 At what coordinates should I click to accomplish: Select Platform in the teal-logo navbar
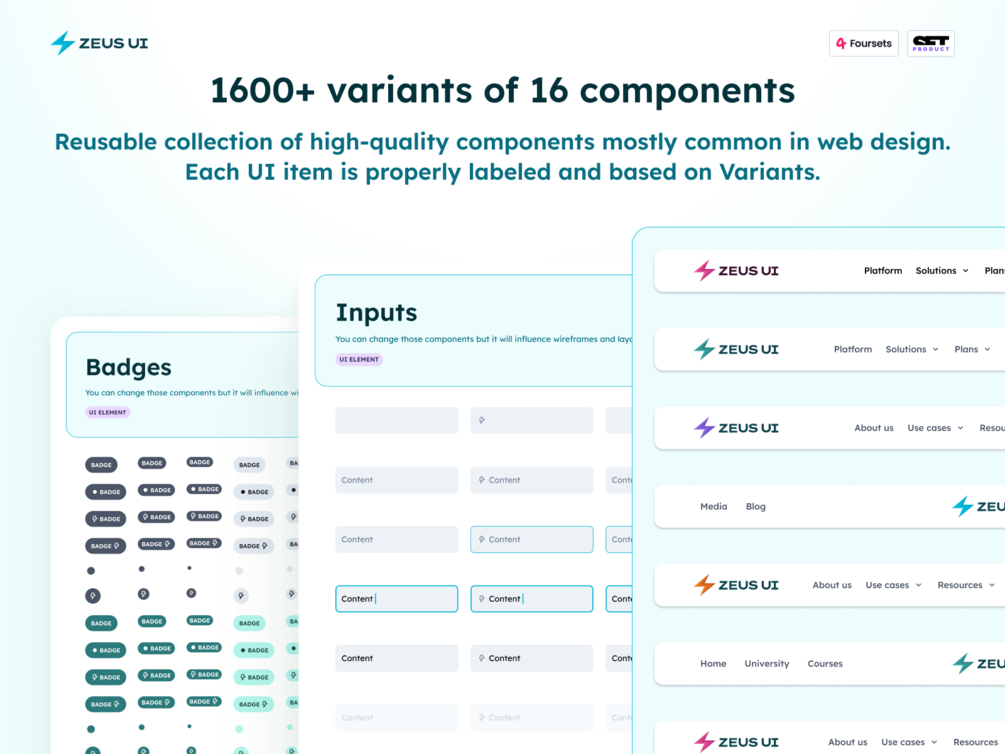852,349
